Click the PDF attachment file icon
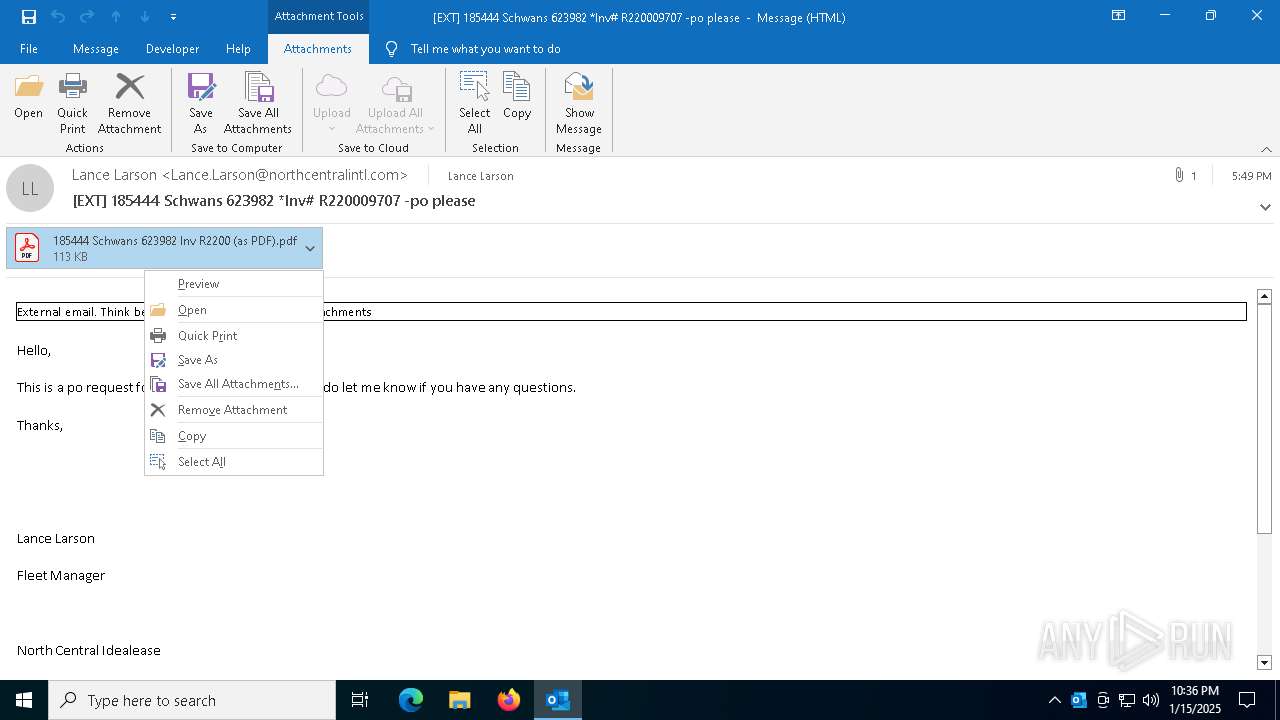The width and height of the screenshot is (1280, 720). 27,248
